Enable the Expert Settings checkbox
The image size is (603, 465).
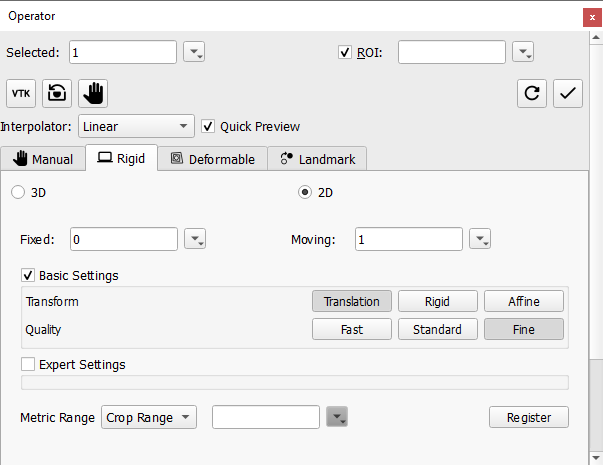tap(28, 365)
